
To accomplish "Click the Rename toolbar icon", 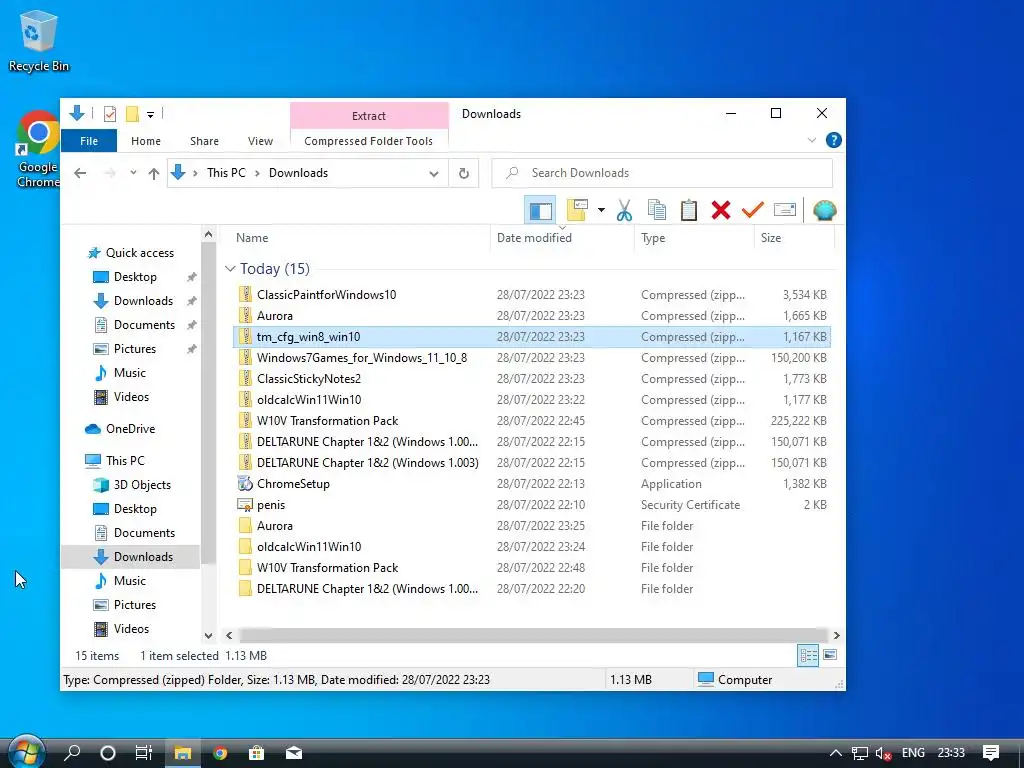I will (784, 210).
